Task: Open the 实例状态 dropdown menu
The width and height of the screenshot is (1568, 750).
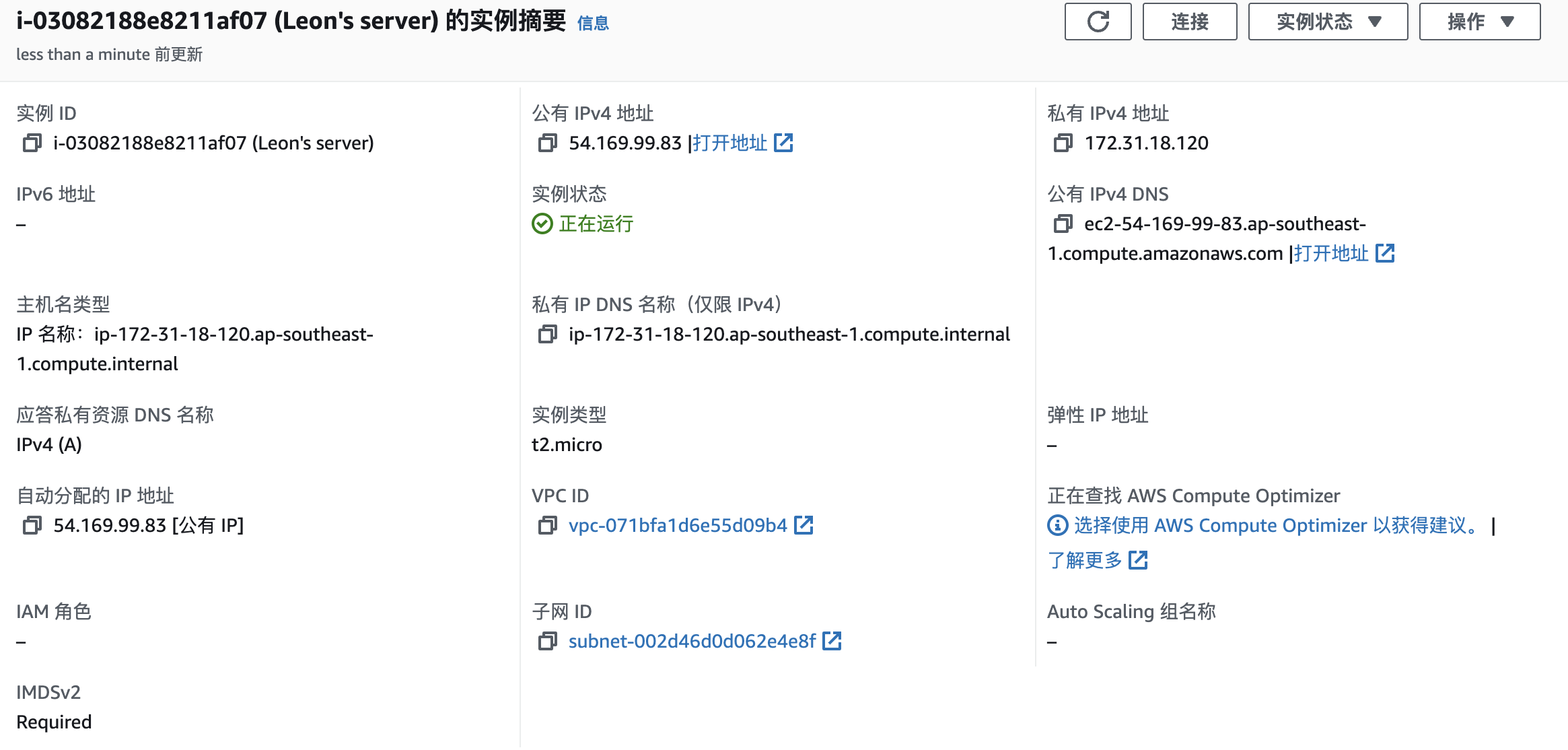Action: pyautogui.click(x=1327, y=22)
